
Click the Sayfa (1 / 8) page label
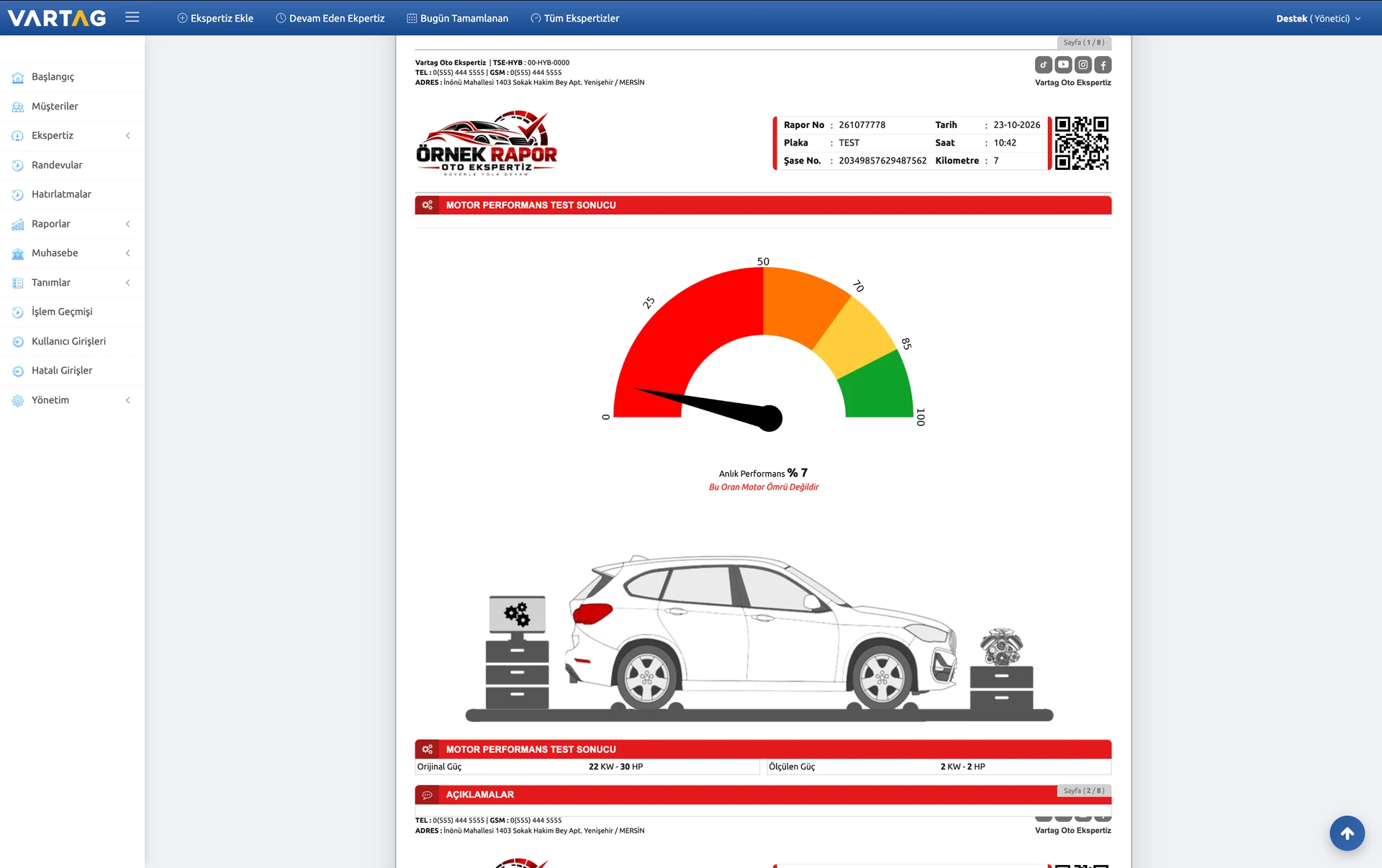[1084, 42]
